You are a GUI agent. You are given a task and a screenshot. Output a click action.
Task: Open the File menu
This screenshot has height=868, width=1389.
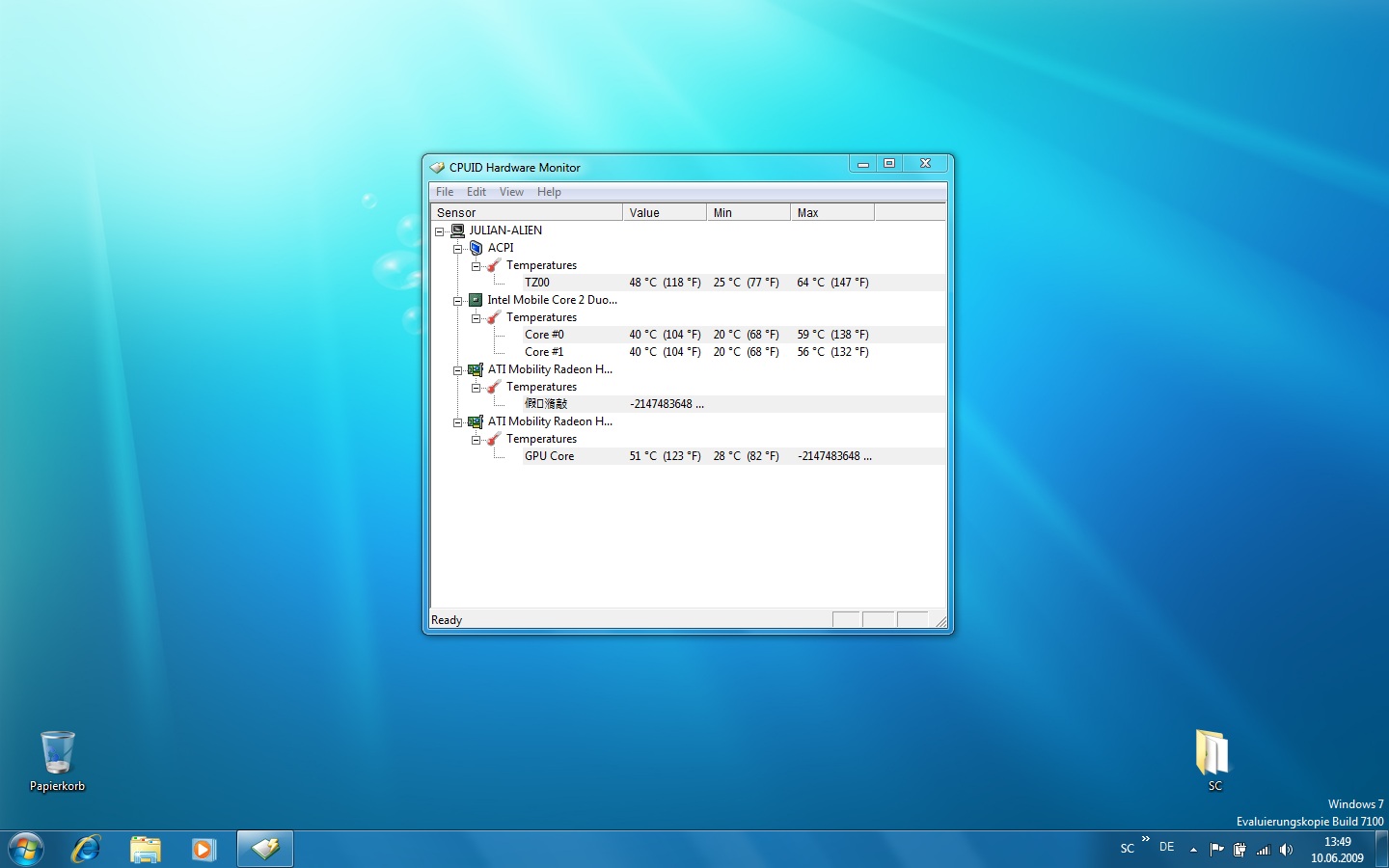[445, 192]
